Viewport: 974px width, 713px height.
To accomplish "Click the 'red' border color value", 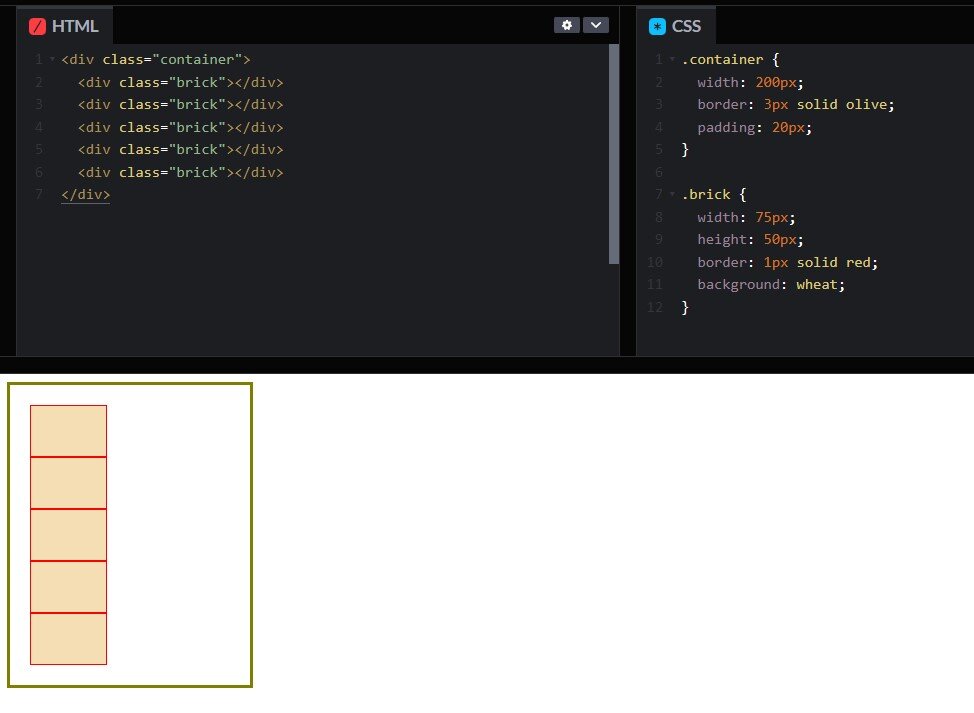I will point(858,262).
